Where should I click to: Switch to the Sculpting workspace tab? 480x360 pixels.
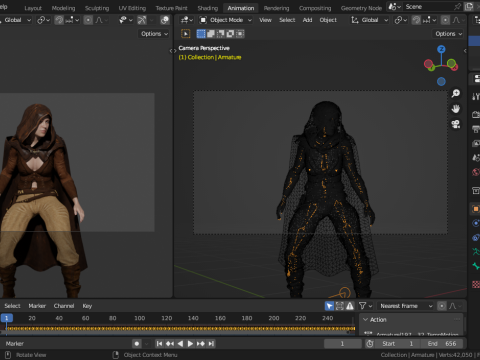(x=97, y=8)
